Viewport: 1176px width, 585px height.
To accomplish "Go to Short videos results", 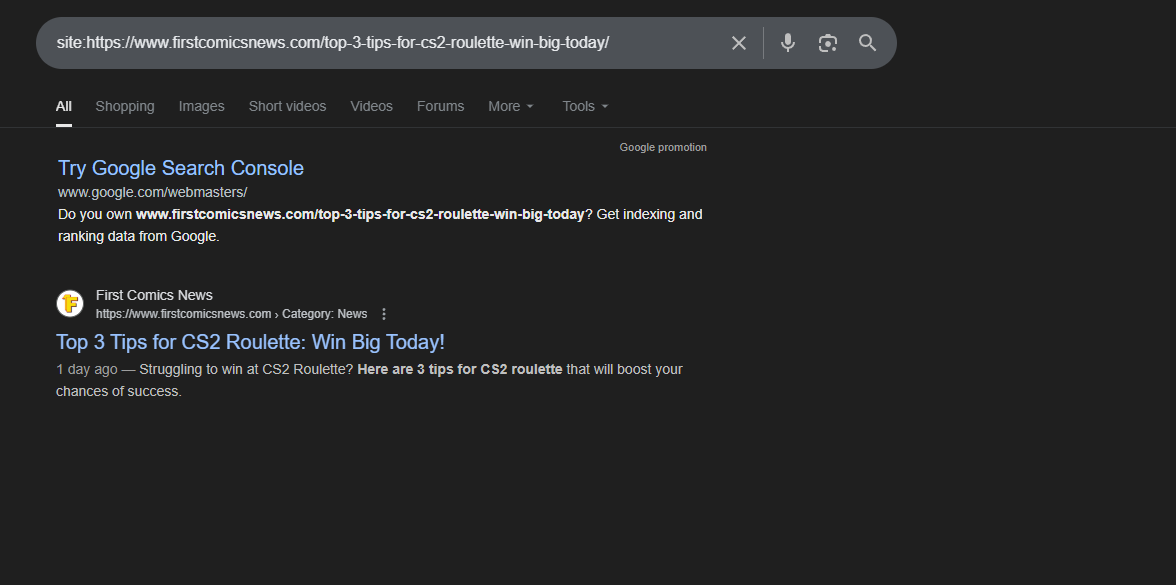I will tap(287, 106).
